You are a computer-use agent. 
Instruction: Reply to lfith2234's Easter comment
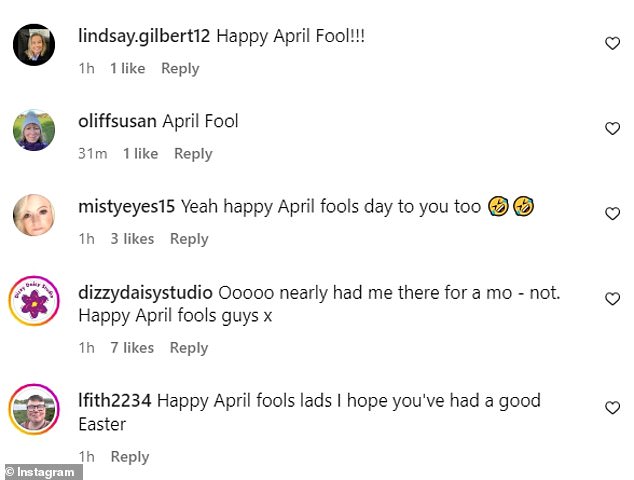pos(130,457)
